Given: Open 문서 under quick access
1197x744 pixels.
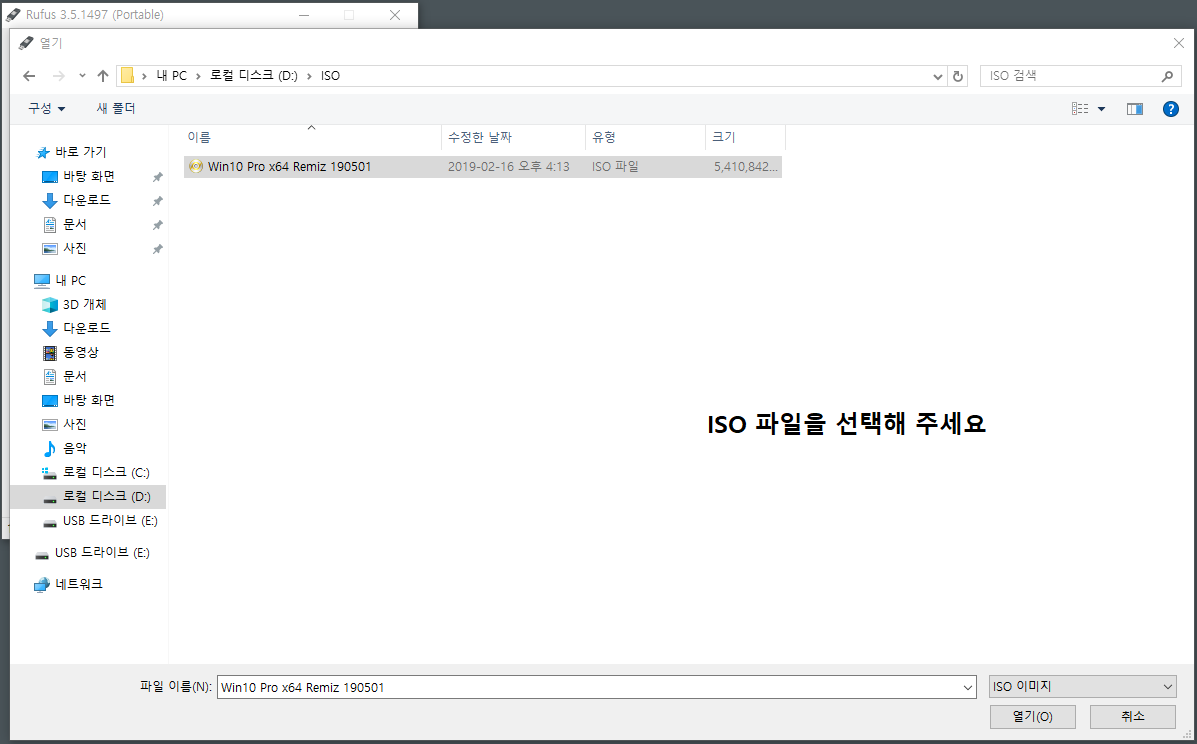Looking at the screenshot, I should tap(74, 224).
